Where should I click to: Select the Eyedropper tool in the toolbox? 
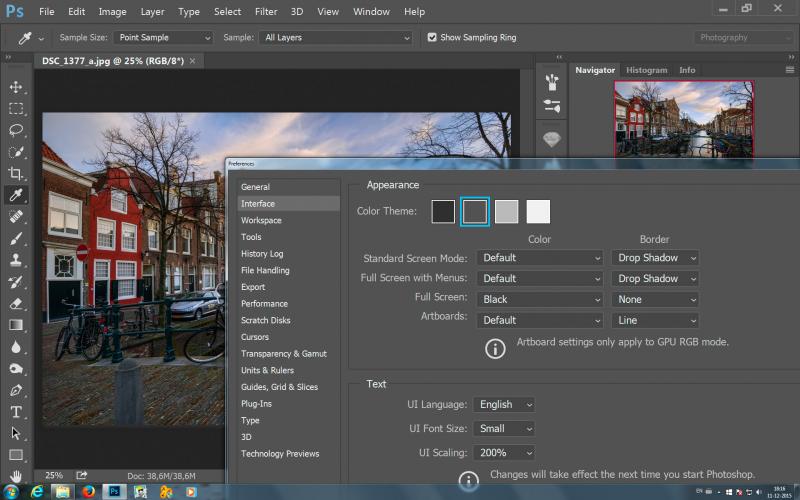[16, 195]
